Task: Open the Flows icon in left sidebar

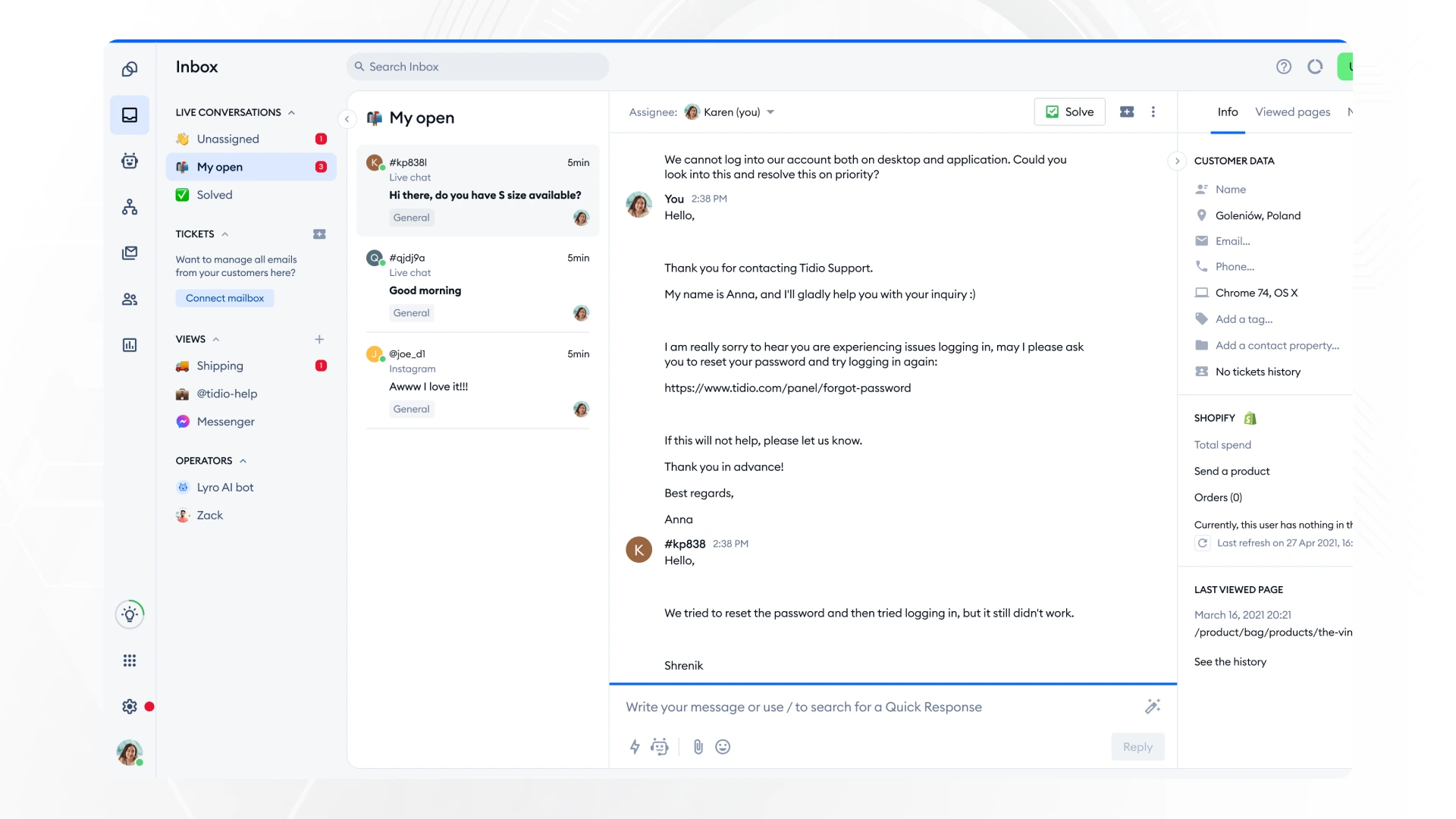Action: pos(130,207)
